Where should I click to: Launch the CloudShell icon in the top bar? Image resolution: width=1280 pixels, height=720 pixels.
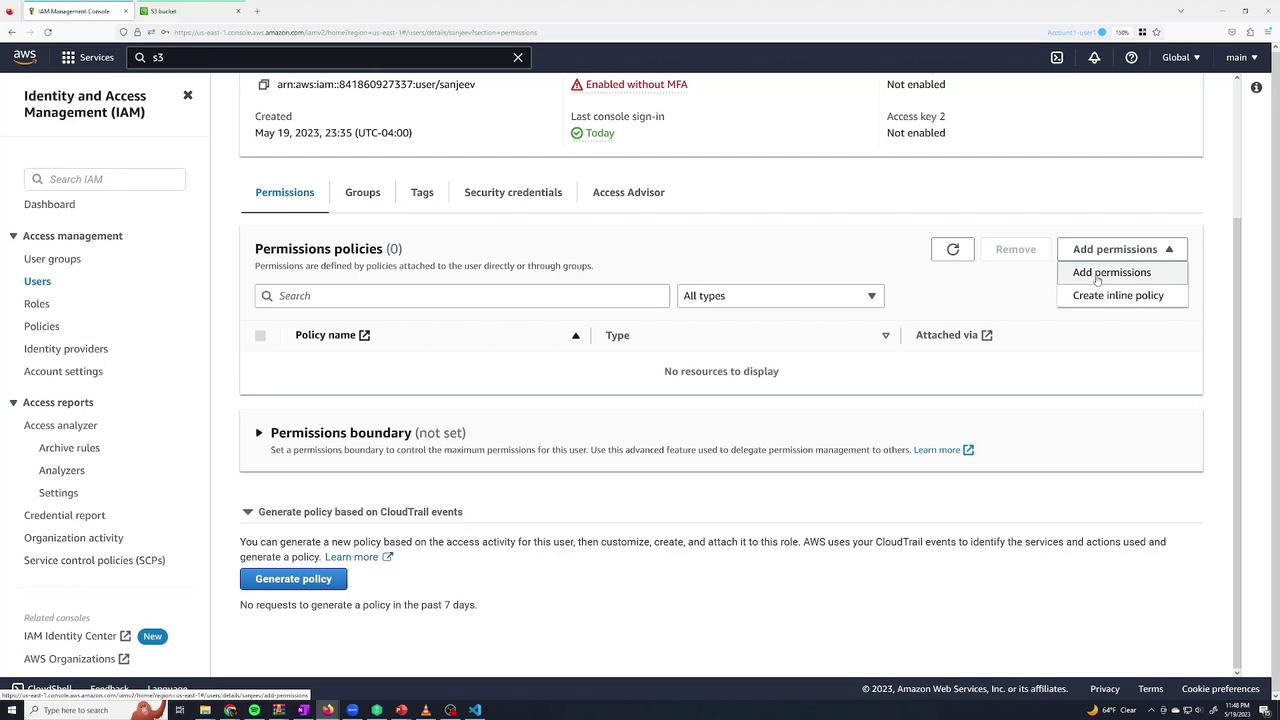1057,57
